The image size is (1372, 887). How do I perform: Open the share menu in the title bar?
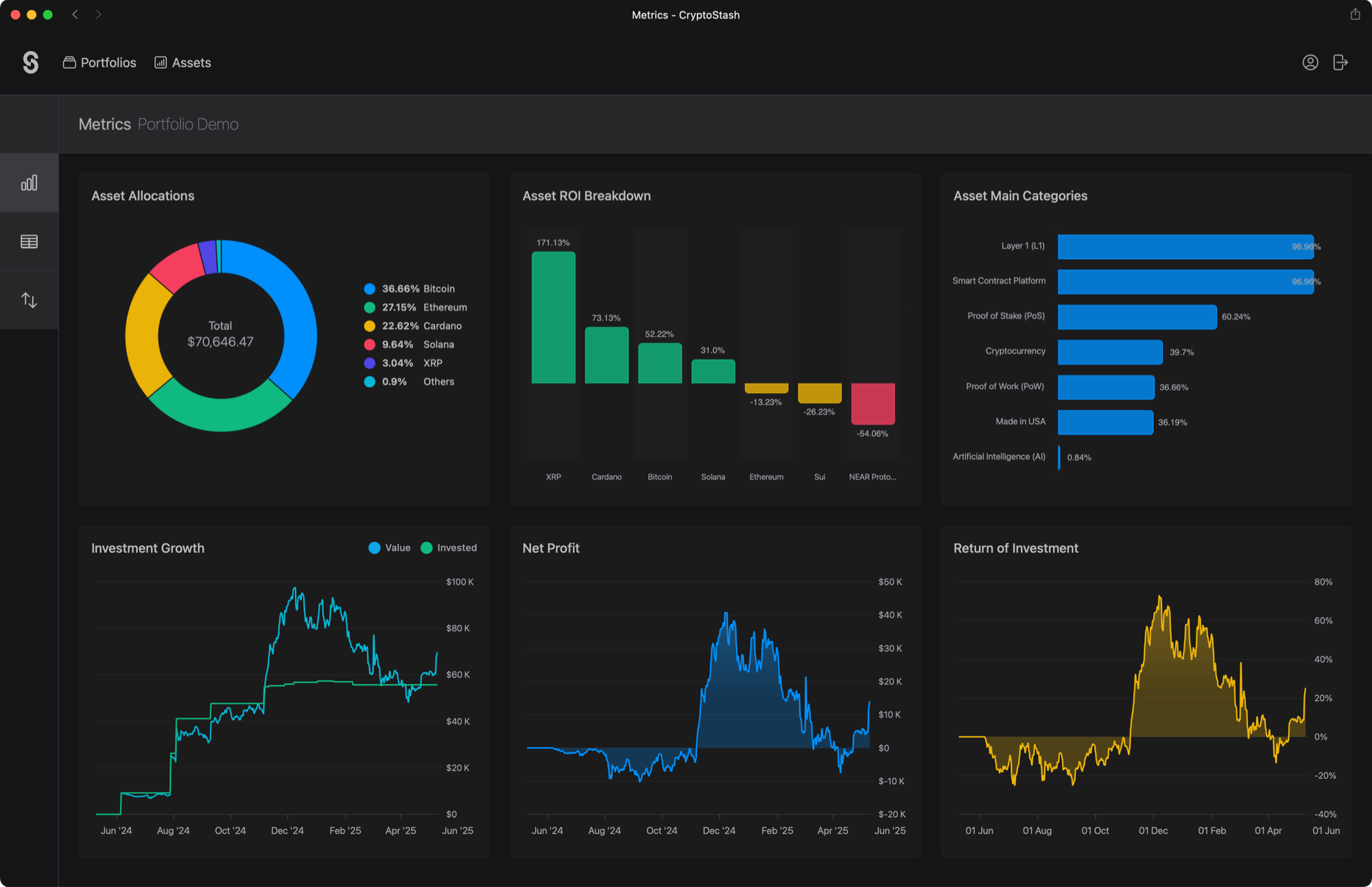click(x=1355, y=14)
